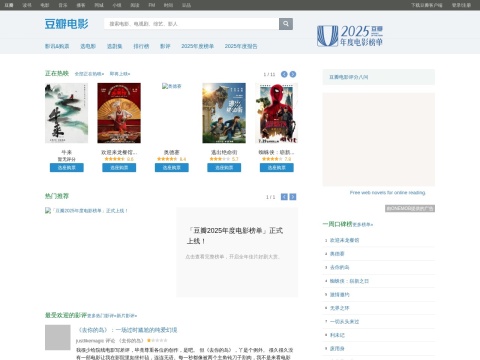Click 豆品 in the top bar
The image size is (480, 360).
click(x=186, y=5)
